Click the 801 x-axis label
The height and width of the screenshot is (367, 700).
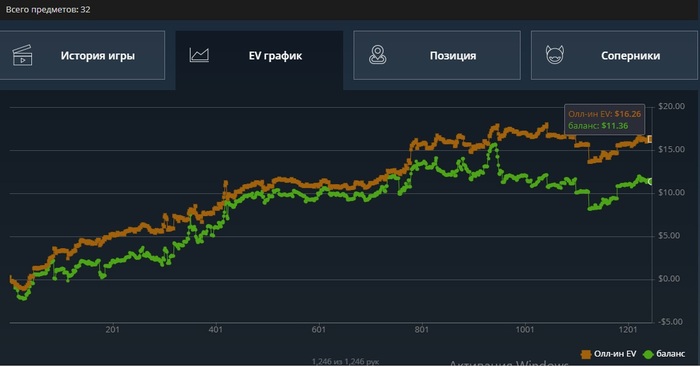(422, 330)
